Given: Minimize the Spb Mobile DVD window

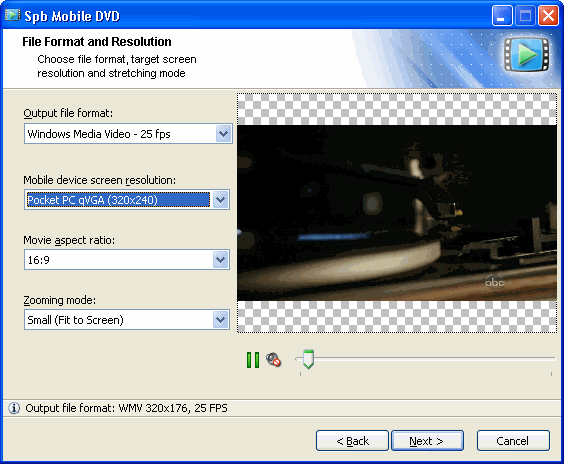Looking at the screenshot, I should pyautogui.click(x=502, y=16).
